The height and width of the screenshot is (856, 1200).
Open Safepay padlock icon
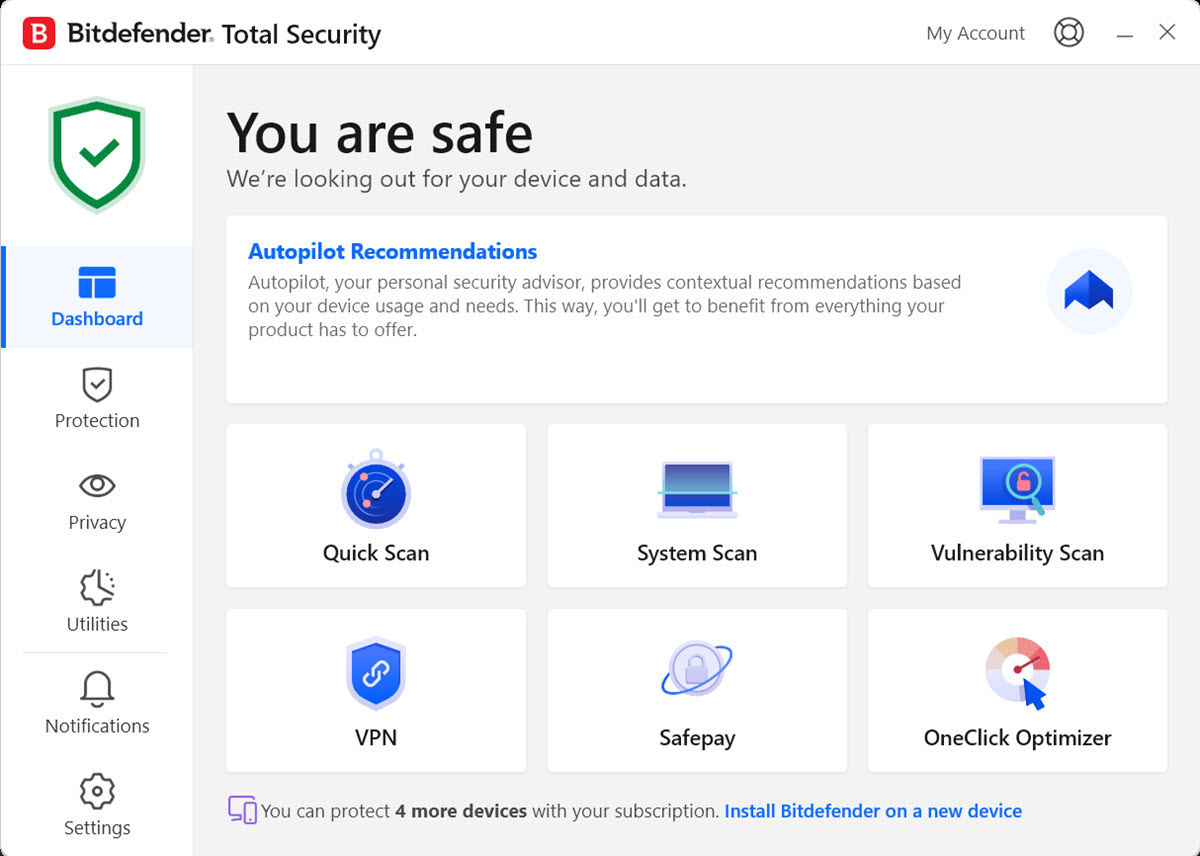pyautogui.click(x=697, y=670)
